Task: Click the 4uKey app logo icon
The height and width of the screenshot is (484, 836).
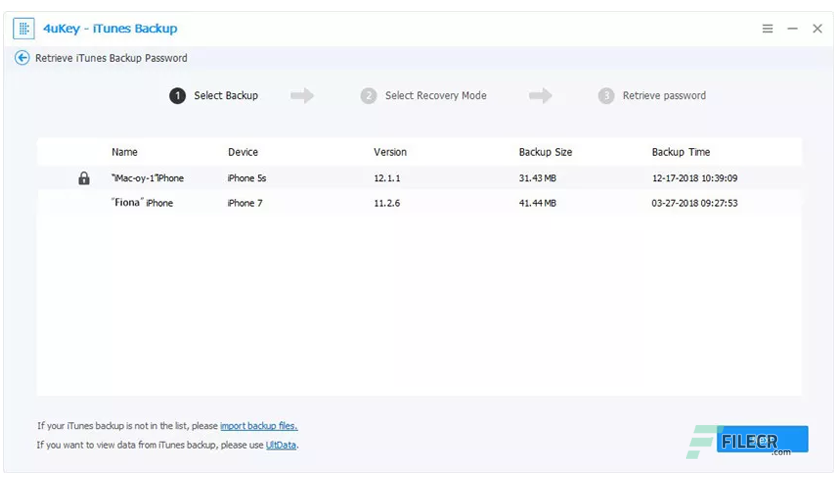Action: [23, 29]
